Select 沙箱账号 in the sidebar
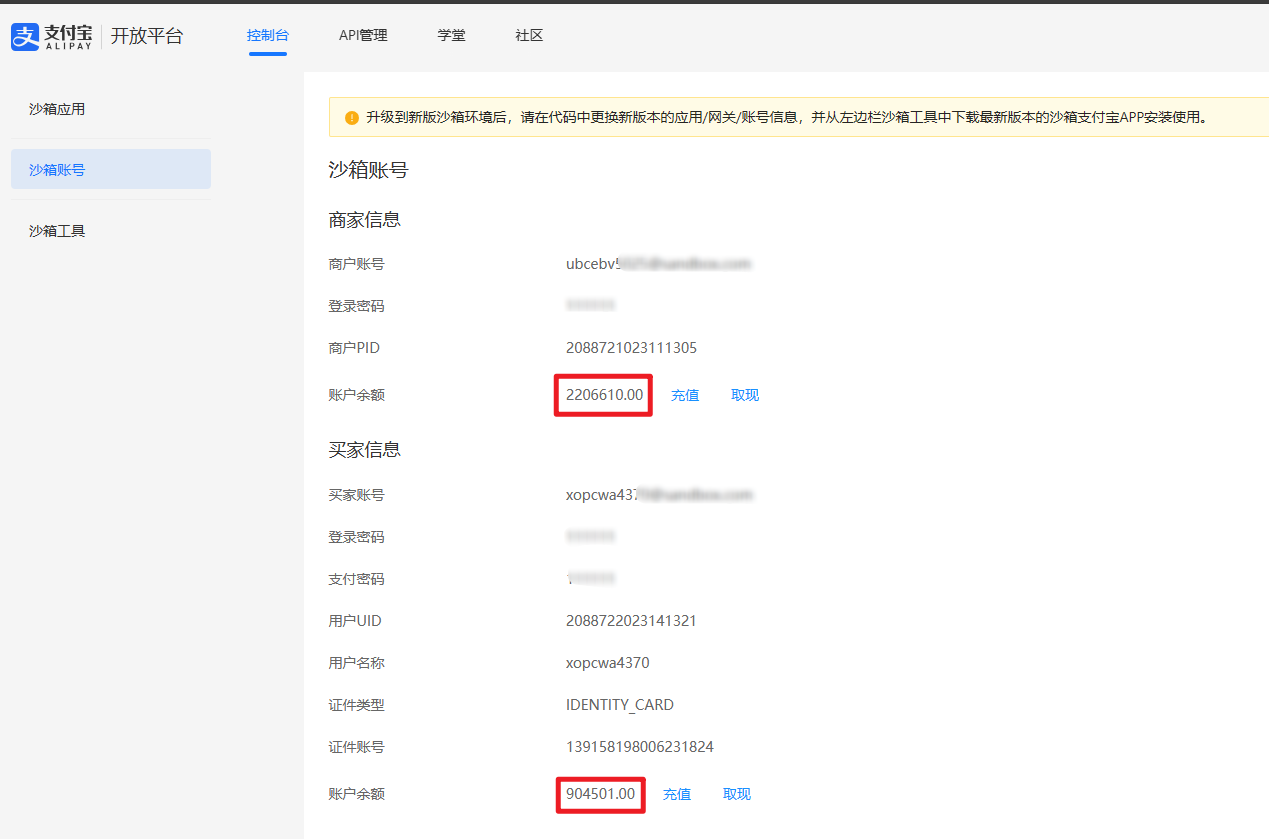 (111, 169)
